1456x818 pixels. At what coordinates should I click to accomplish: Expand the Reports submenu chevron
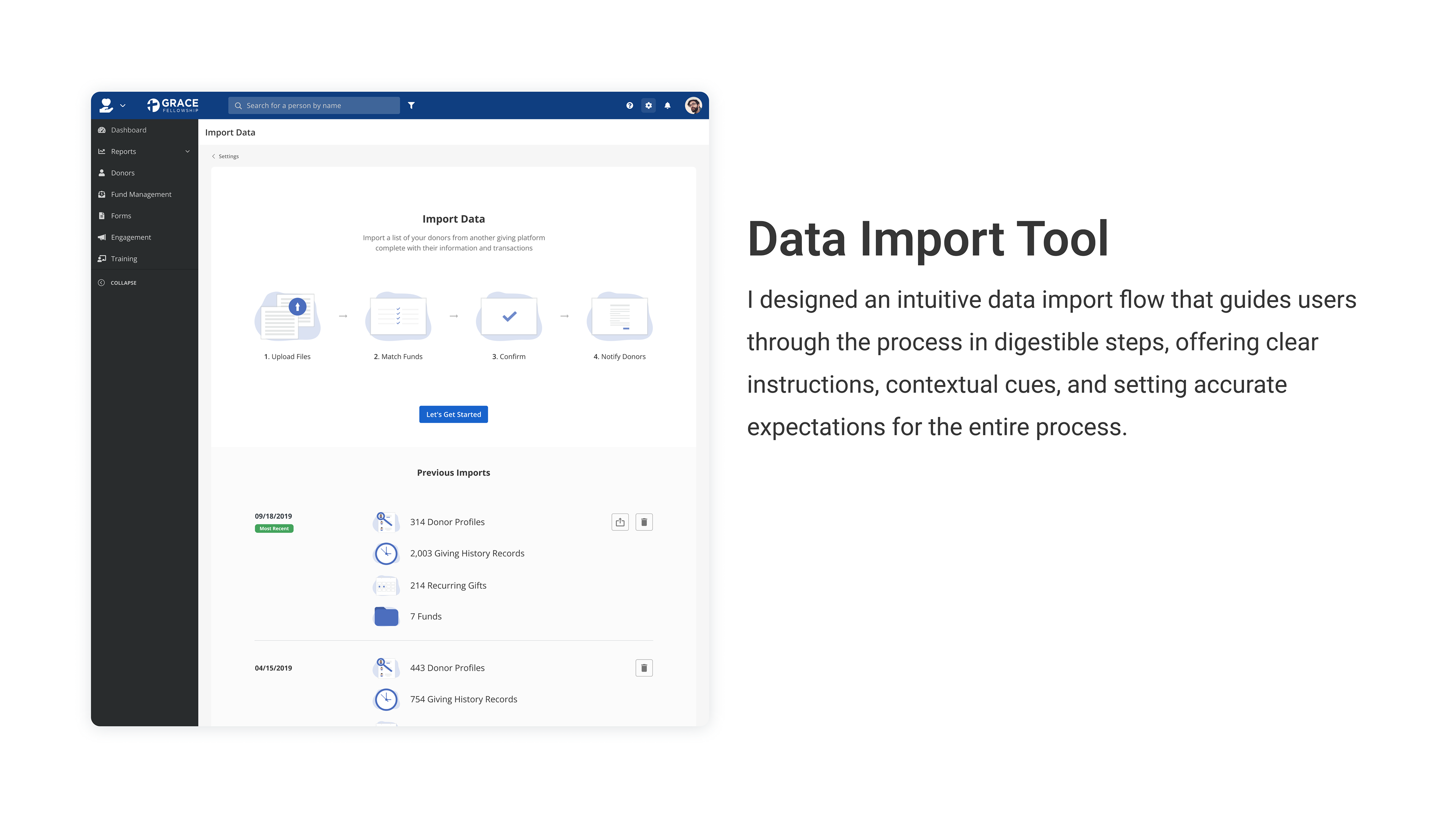point(188,151)
